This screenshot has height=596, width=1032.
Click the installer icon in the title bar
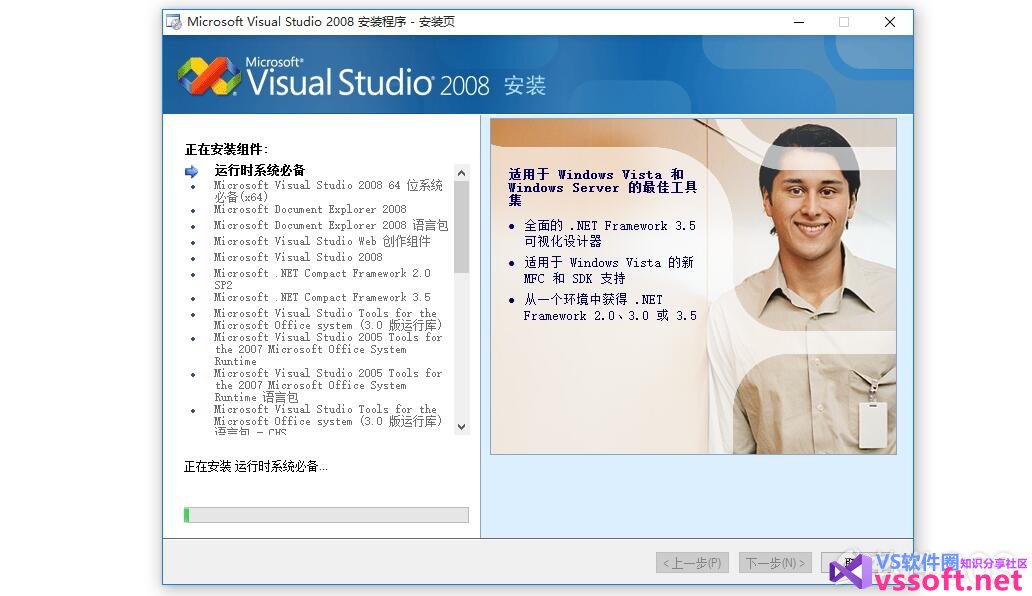174,22
